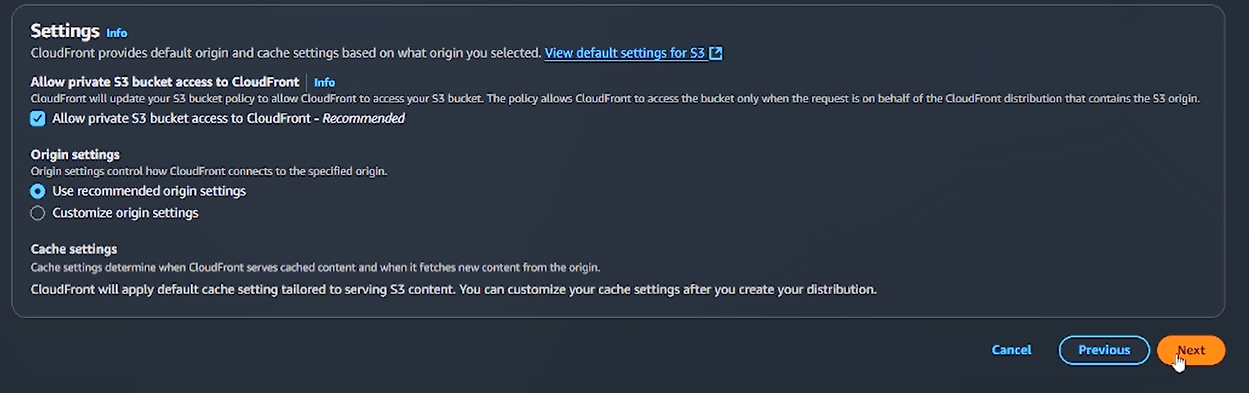The image size is (1249, 393).
Task: Click the bold Cache settings subheading
Action: [x=74, y=249]
